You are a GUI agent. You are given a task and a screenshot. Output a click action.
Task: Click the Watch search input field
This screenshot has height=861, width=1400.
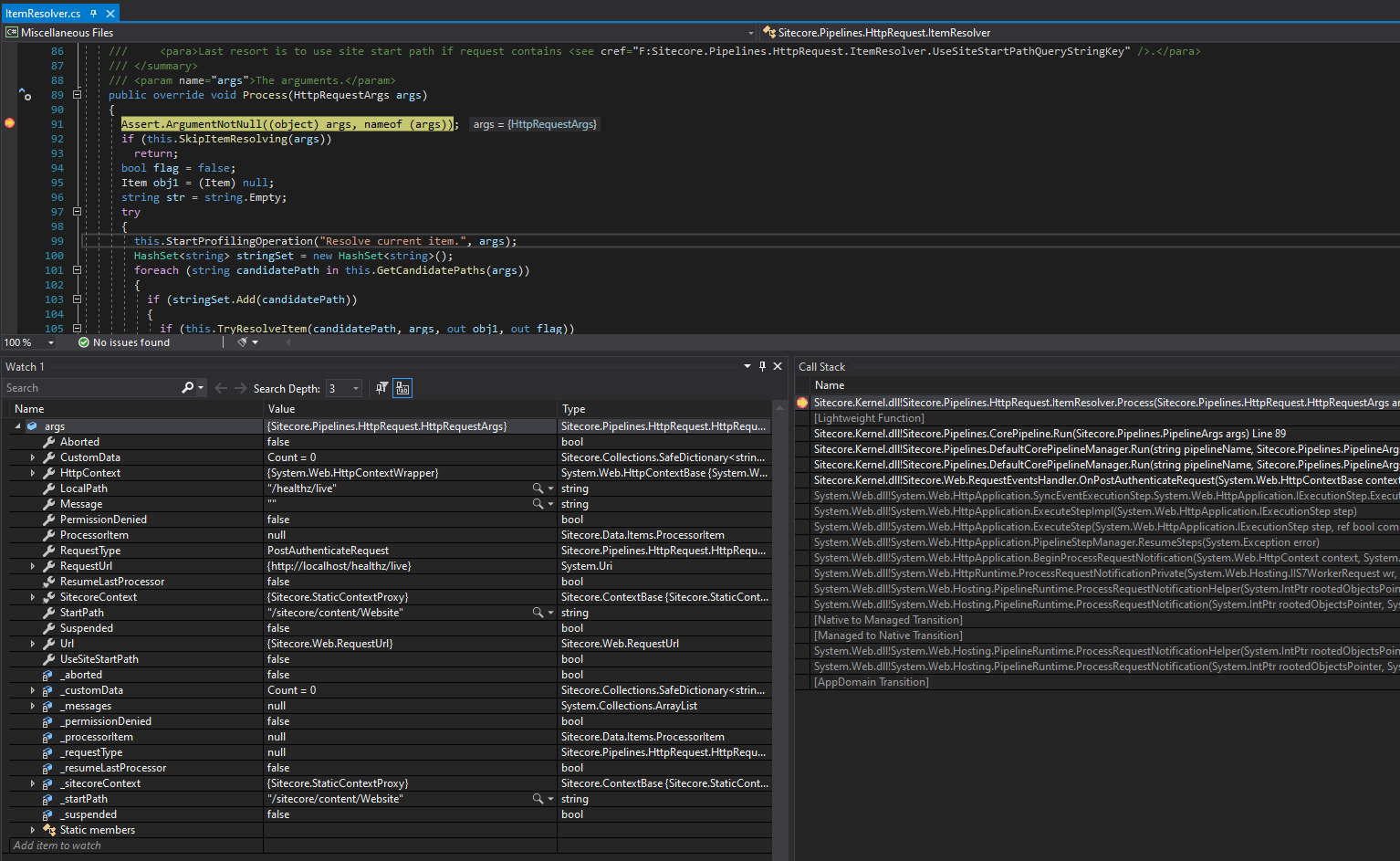tap(91, 388)
